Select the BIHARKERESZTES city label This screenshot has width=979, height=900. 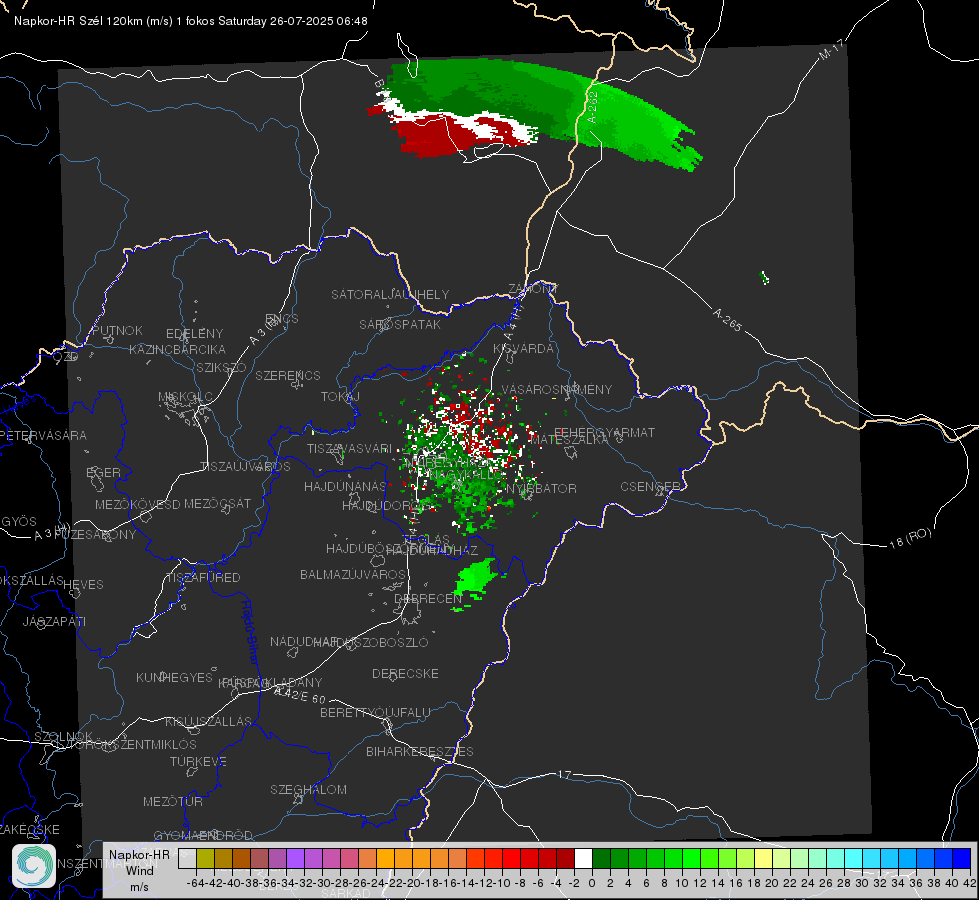[420, 751]
